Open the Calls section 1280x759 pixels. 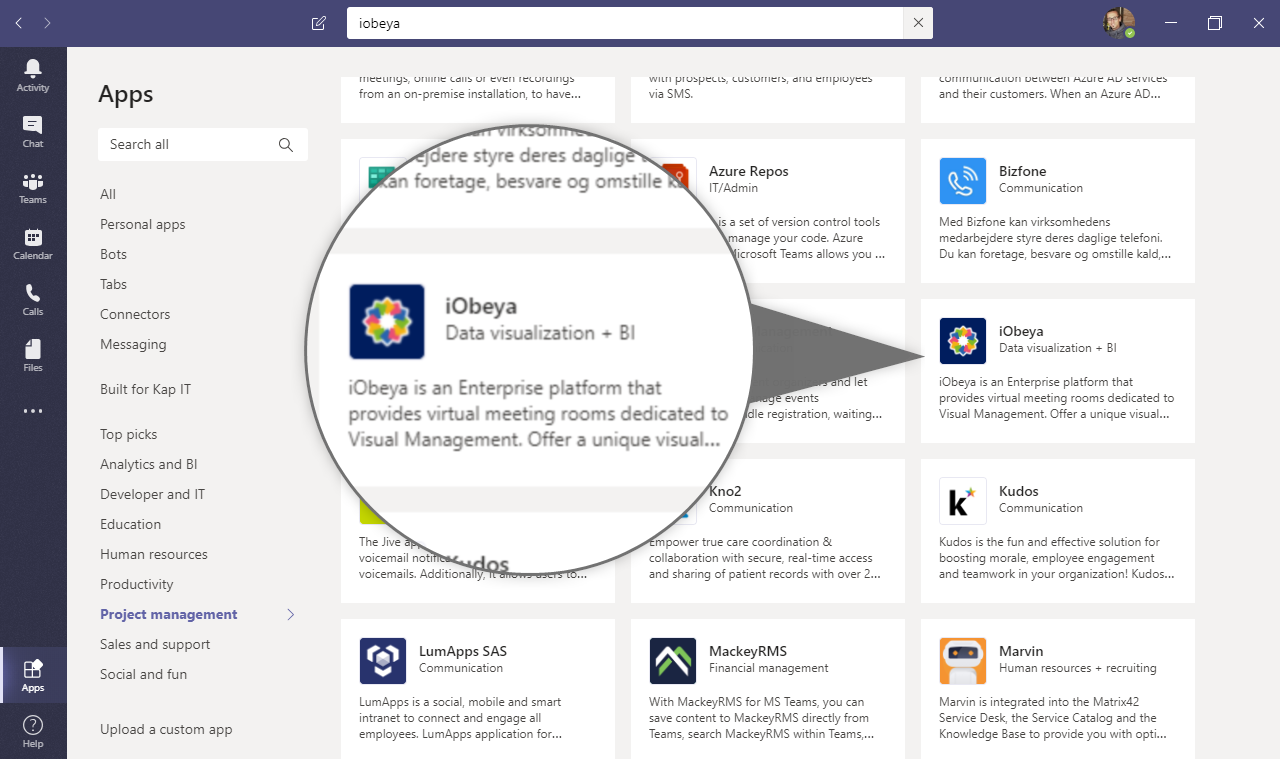coord(33,299)
